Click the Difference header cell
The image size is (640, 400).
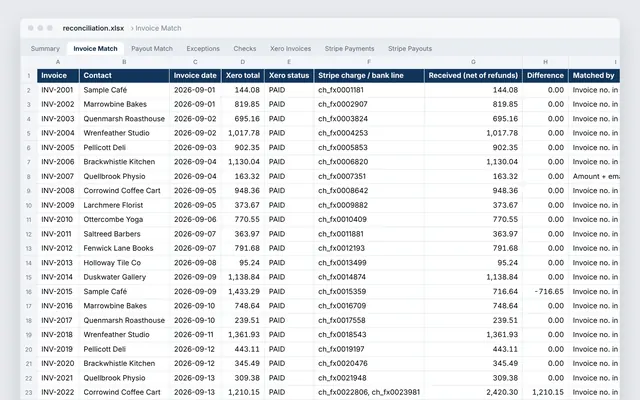pos(545,76)
